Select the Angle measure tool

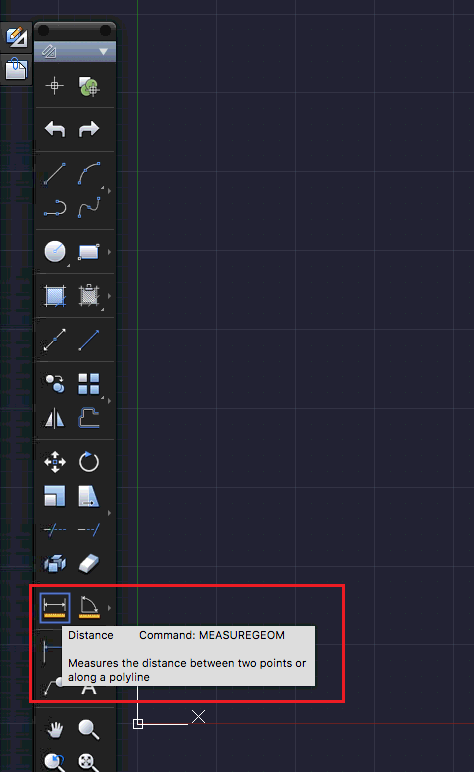tap(89, 608)
